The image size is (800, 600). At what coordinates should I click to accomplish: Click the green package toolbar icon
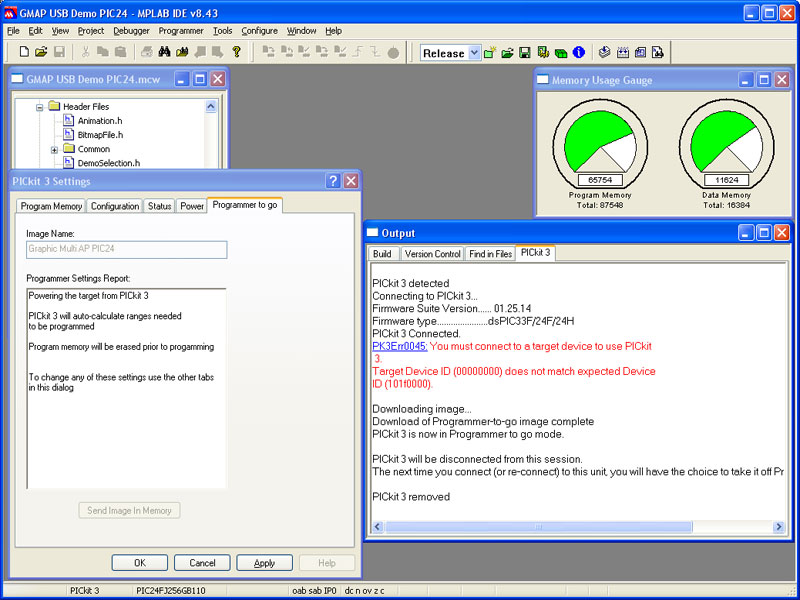tap(561, 53)
